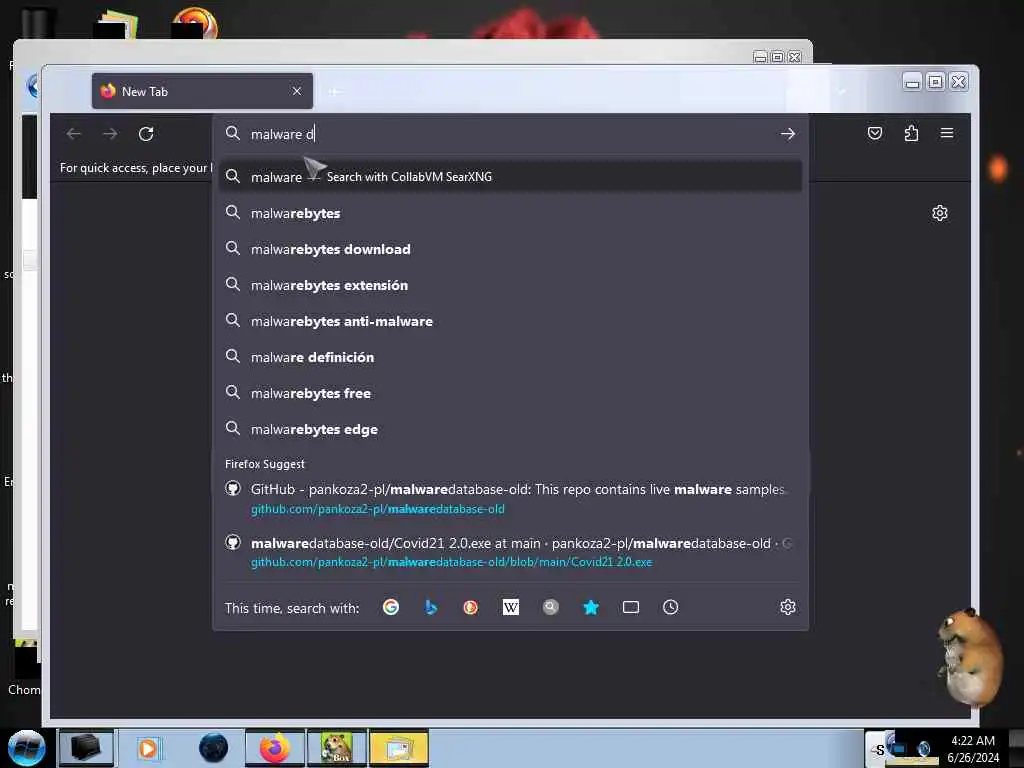Open GitHub pankoza2-pl/malwaredatabase-old suggestion
The image size is (1024, 768).
(x=510, y=498)
